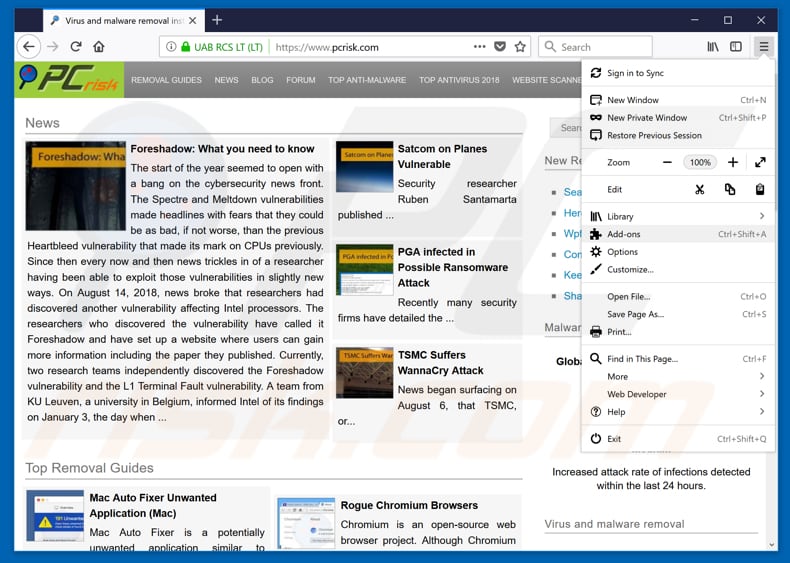This screenshot has height=563, width=790.
Task: Open the Library toolbar icon
Action: pyautogui.click(x=713, y=47)
